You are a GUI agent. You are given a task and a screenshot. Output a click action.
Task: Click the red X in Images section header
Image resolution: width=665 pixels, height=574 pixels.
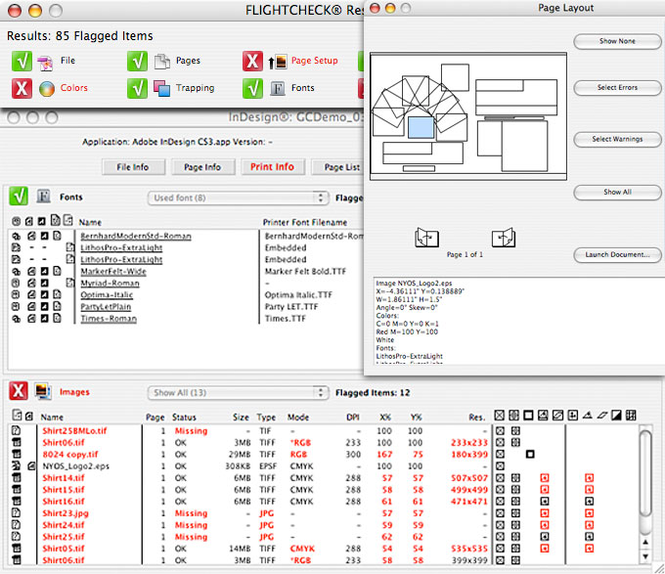coord(19,391)
